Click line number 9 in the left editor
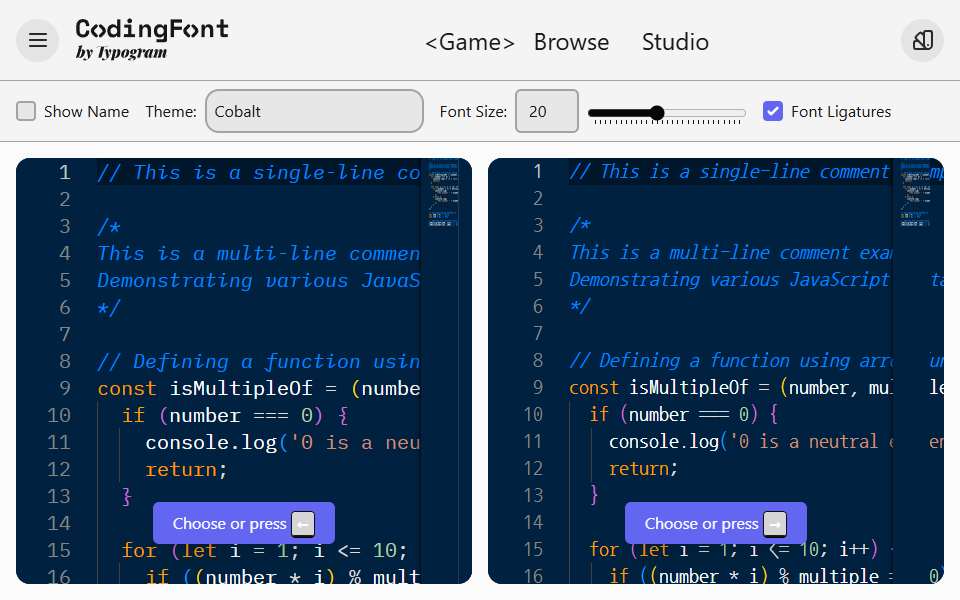The image size is (960, 600). click(x=65, y=388)
